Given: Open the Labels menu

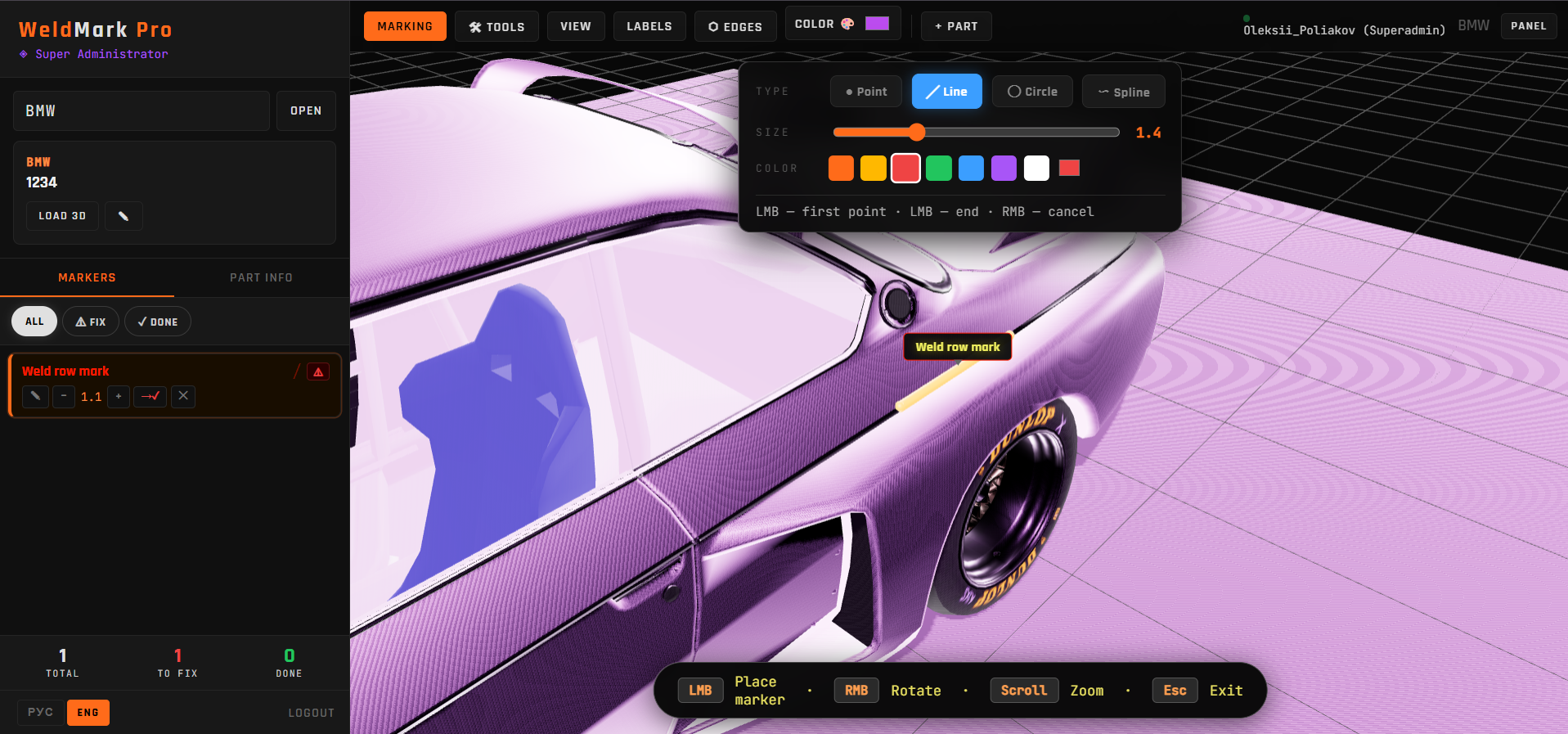Looking at the screenshot, I should 649,26.
